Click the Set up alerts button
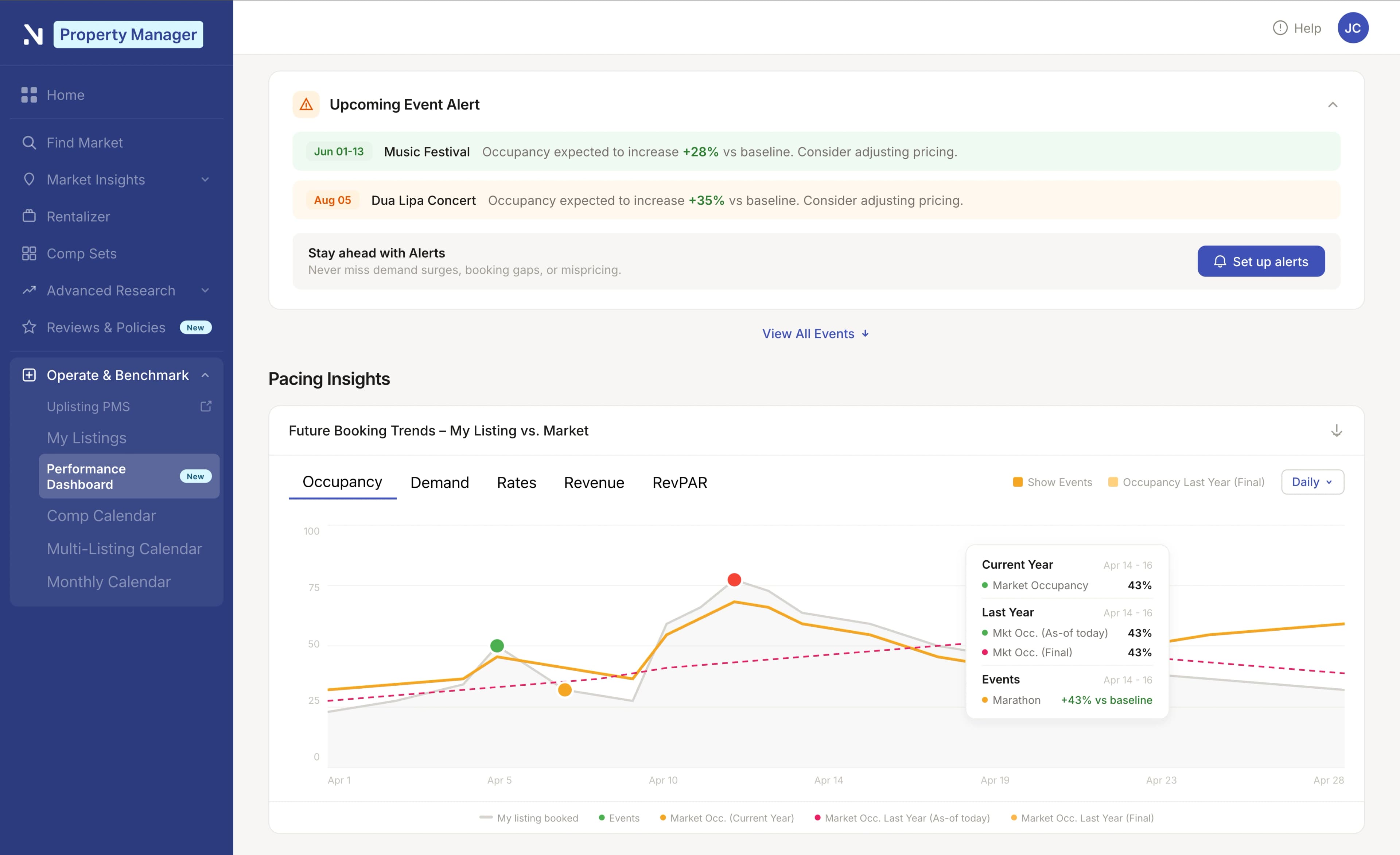The image size is (1400, 855). click(1261, 261)
